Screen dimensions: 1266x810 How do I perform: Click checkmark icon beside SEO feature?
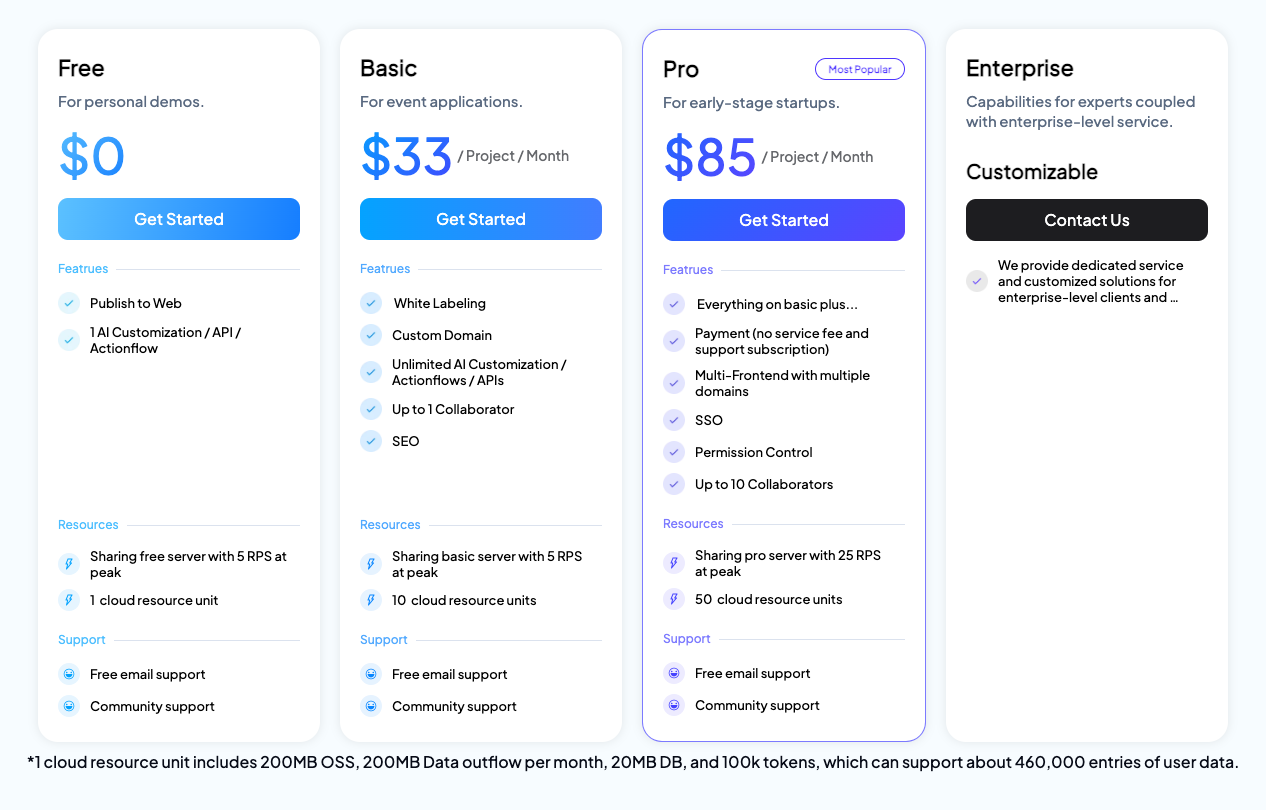[x=371, y=441]
